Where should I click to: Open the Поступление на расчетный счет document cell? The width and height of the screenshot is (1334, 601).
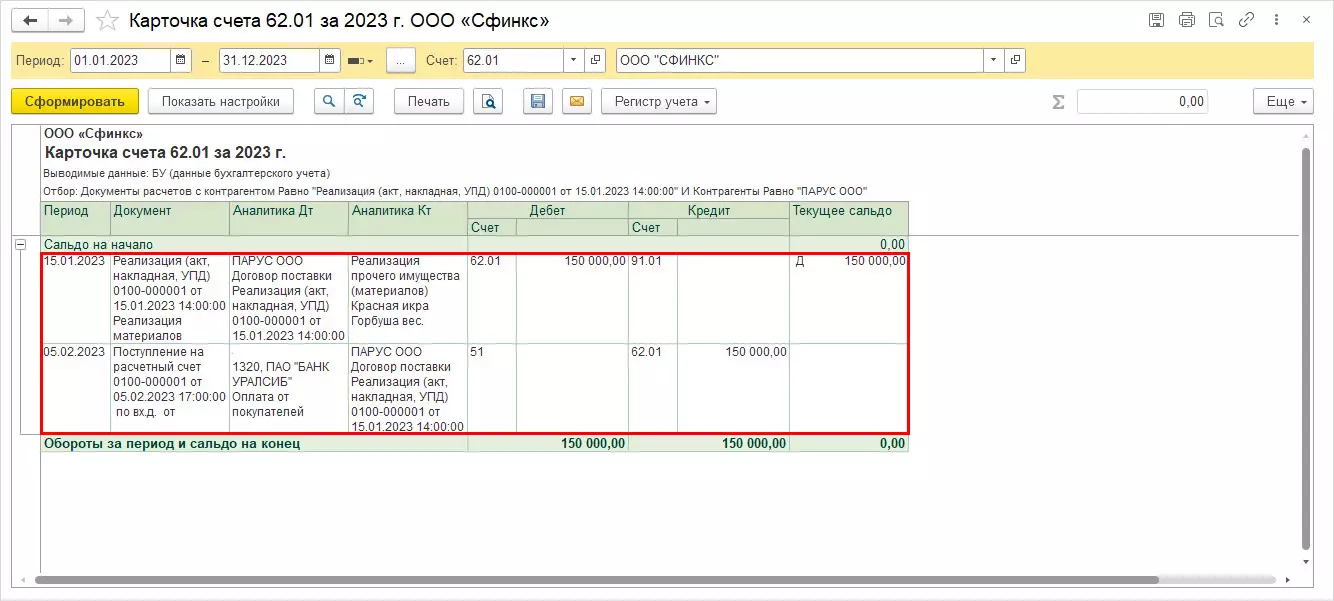[170, 389]
